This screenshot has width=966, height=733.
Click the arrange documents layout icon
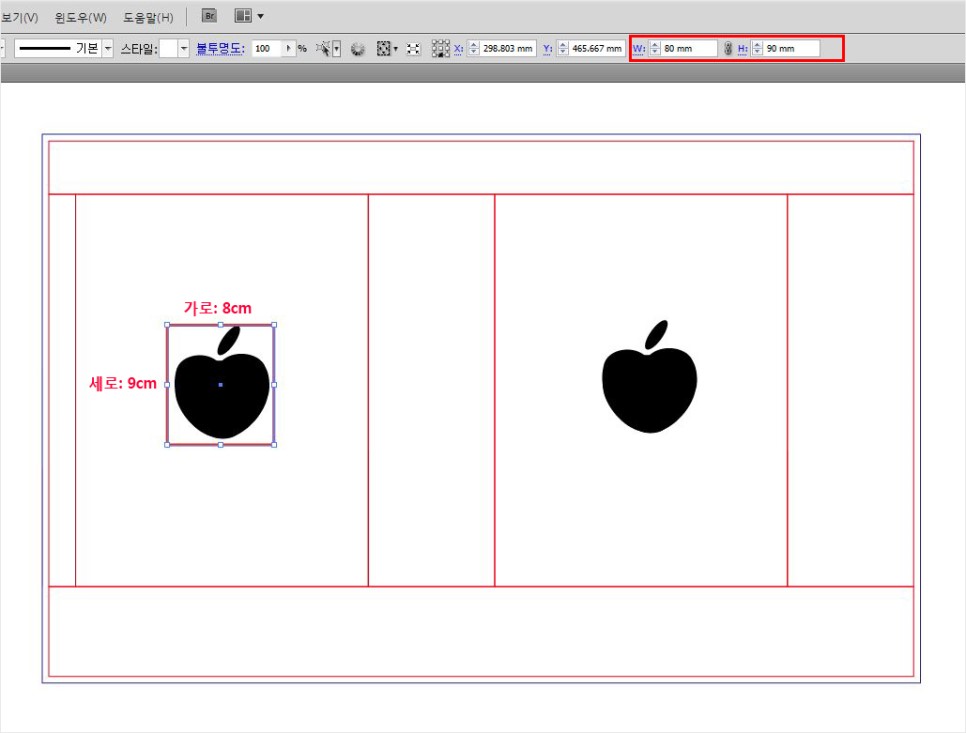(x=243, y=16)
